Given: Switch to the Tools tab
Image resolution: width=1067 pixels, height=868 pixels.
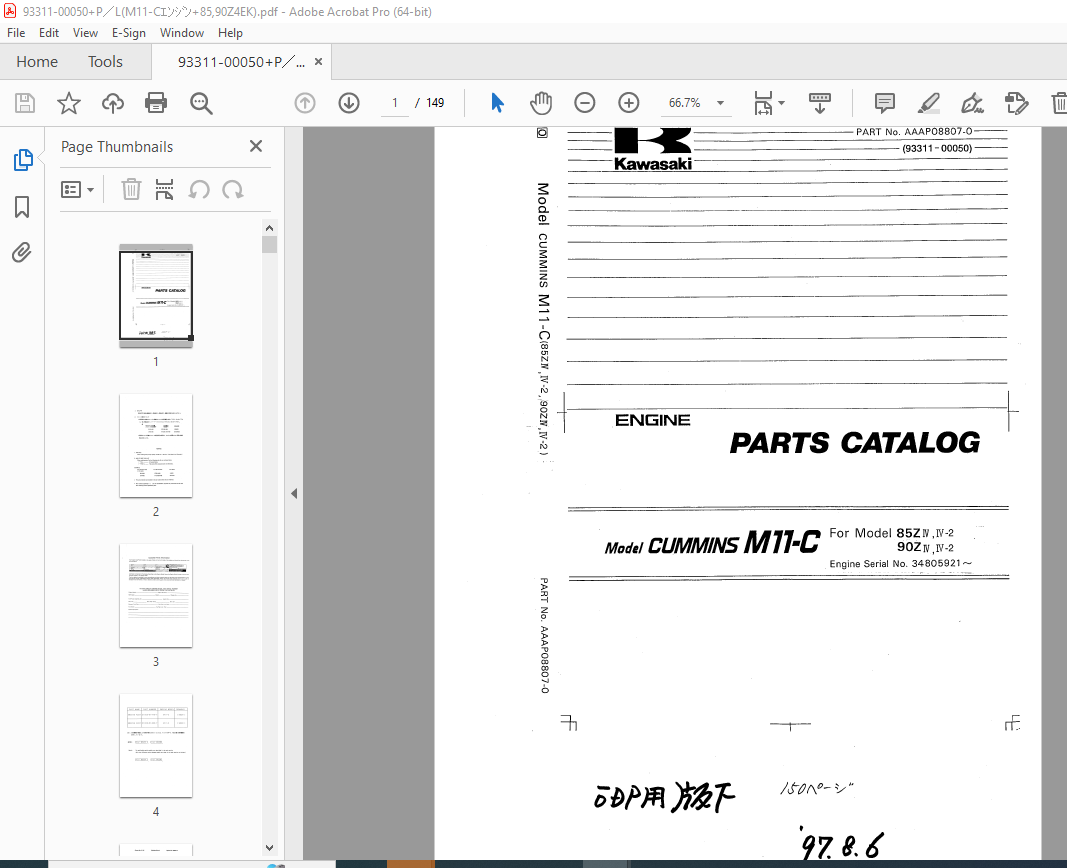Looking at the screenshot, I should coord(105,62).
